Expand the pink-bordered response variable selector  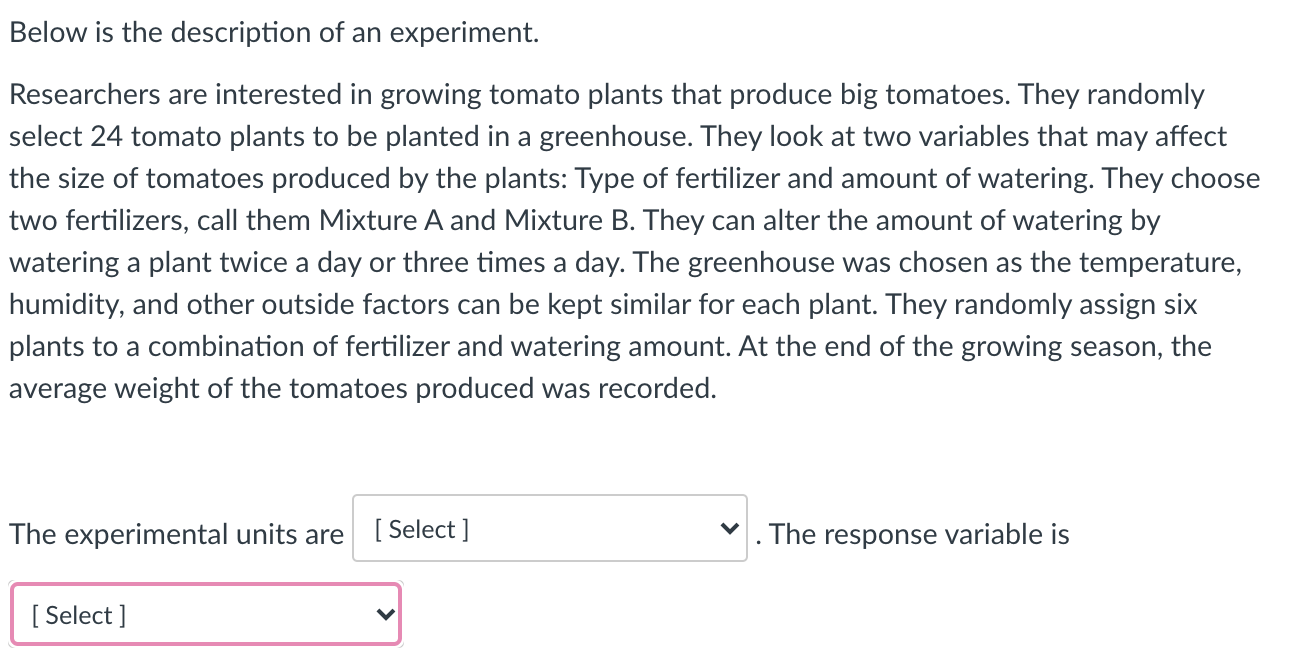[x=205, y=614]
